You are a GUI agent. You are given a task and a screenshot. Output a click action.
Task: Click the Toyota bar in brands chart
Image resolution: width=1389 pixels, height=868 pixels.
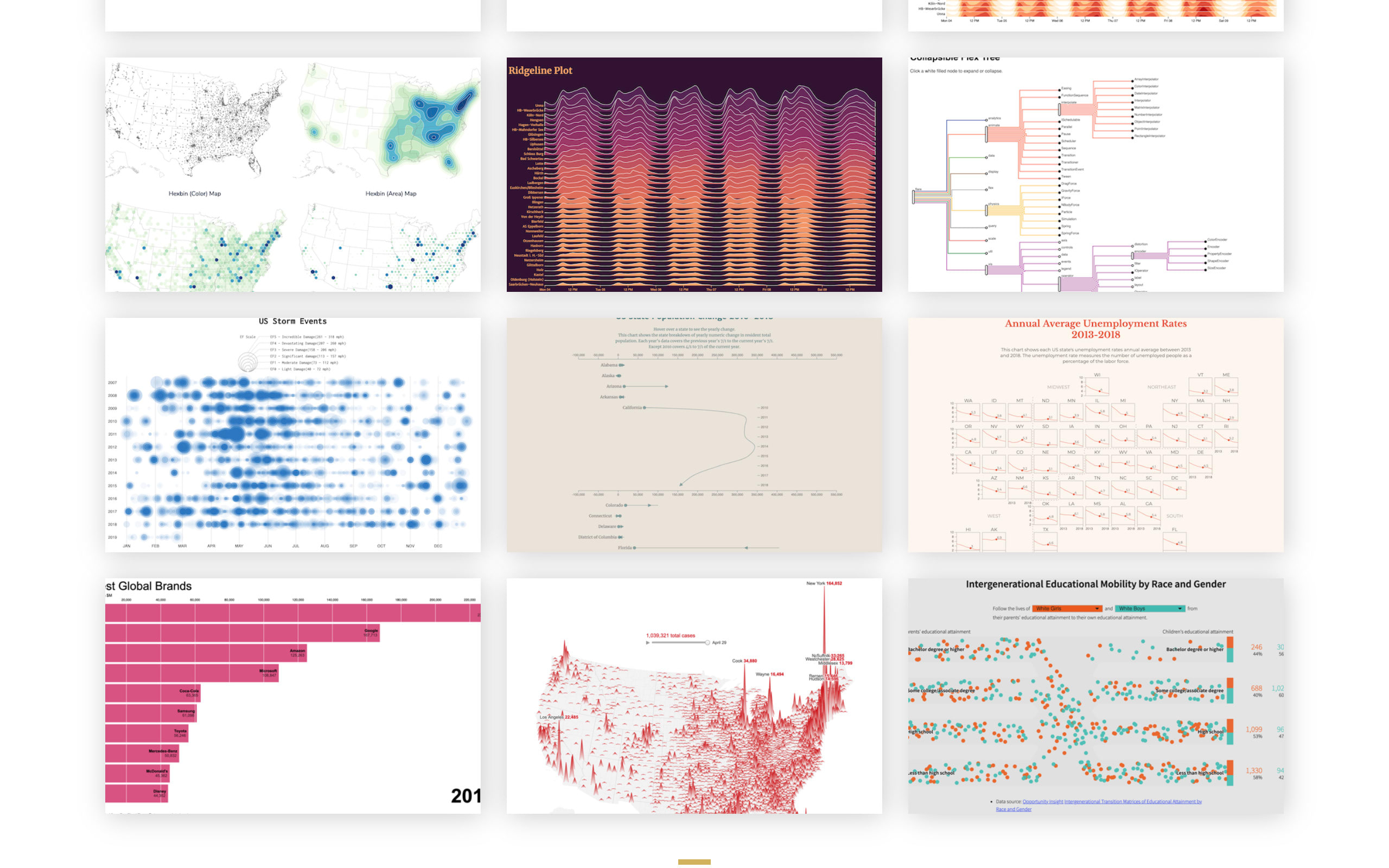(146, 733)
